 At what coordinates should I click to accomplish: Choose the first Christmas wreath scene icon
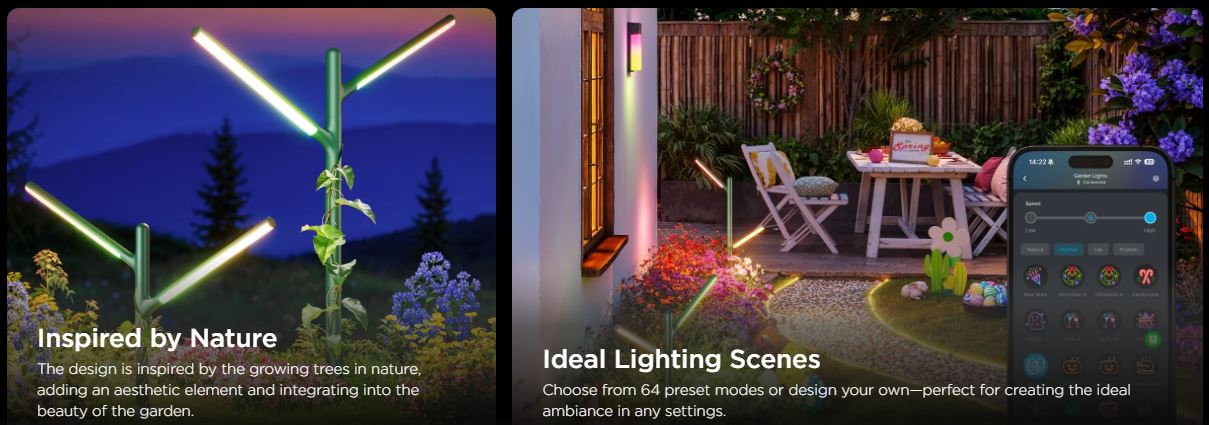coord(1072,276)
